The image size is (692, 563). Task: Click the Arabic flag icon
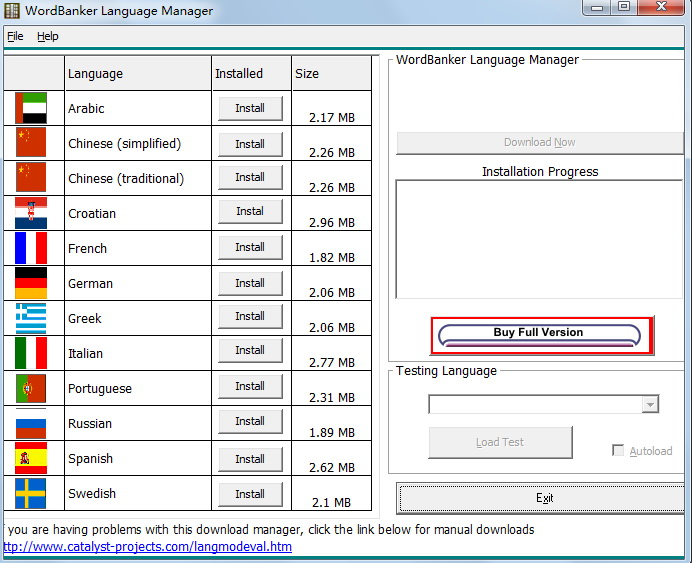[x=31, y=108]
